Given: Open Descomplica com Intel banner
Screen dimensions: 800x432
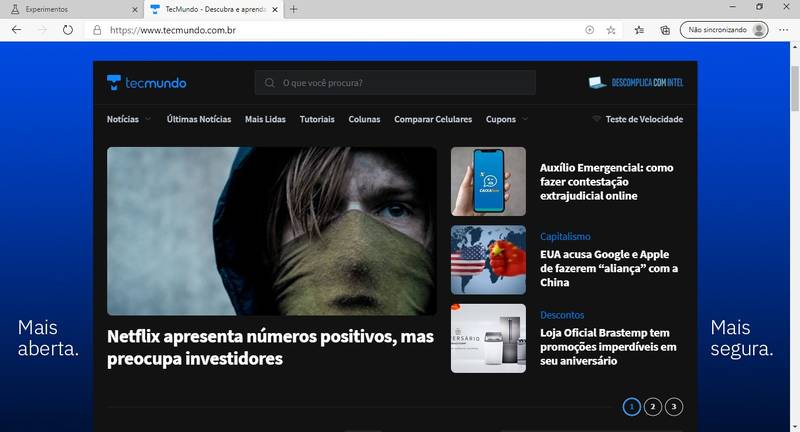Looking at the screenshot, I should 636,82.
